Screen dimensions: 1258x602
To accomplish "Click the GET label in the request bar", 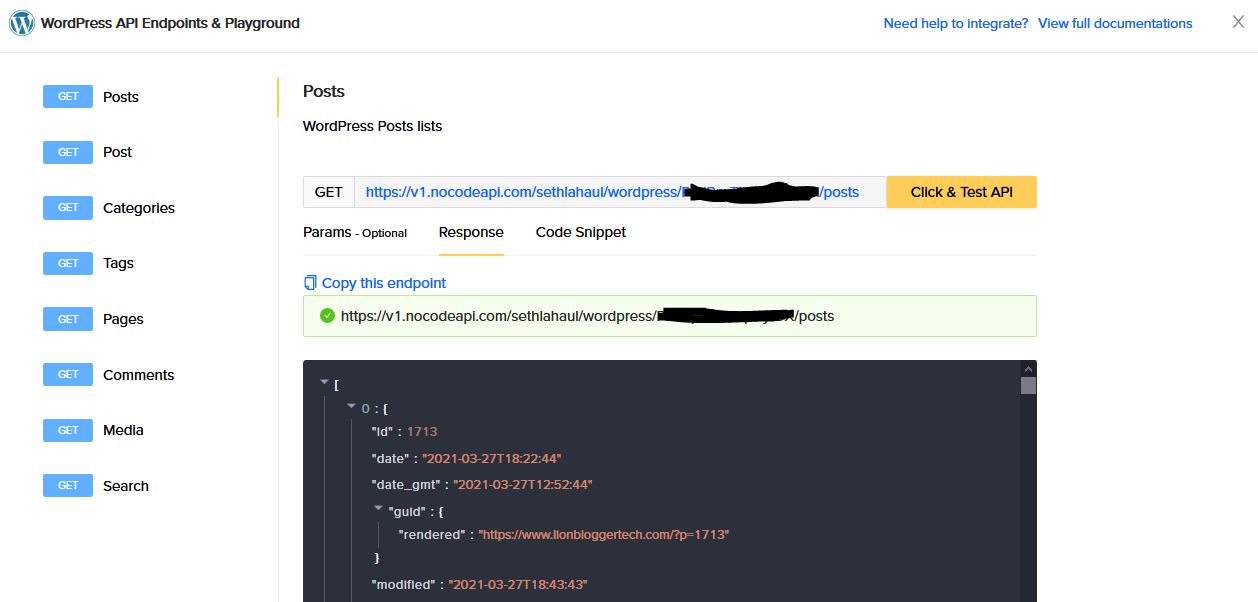I will (328, 191).
